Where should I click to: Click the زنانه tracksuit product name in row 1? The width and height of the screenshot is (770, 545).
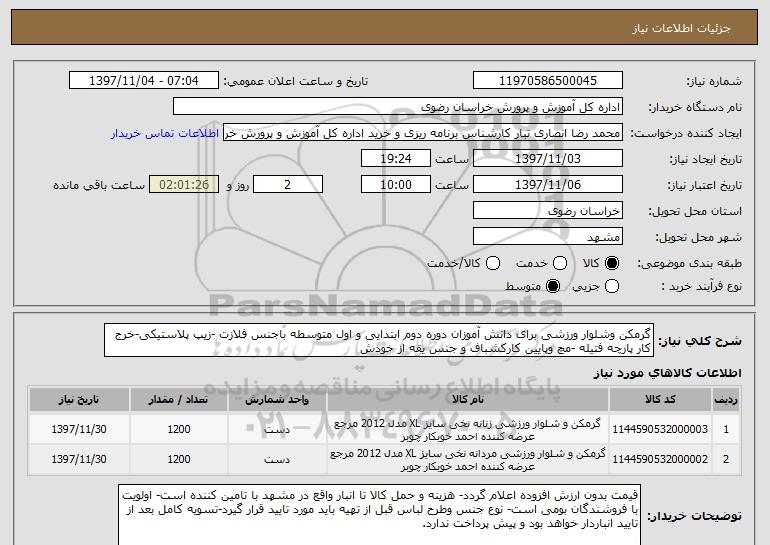pos(468,430)
